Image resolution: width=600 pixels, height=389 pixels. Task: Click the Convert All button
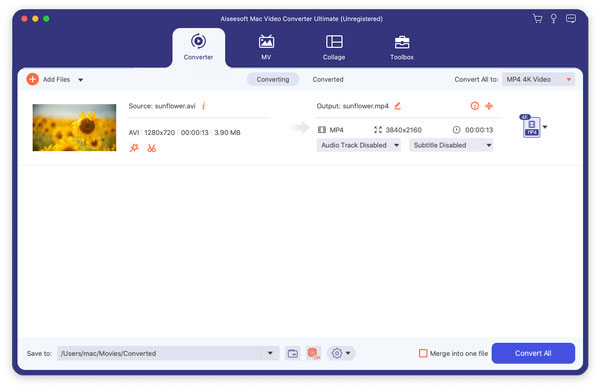pyautogui.click(x=533, y=353)
